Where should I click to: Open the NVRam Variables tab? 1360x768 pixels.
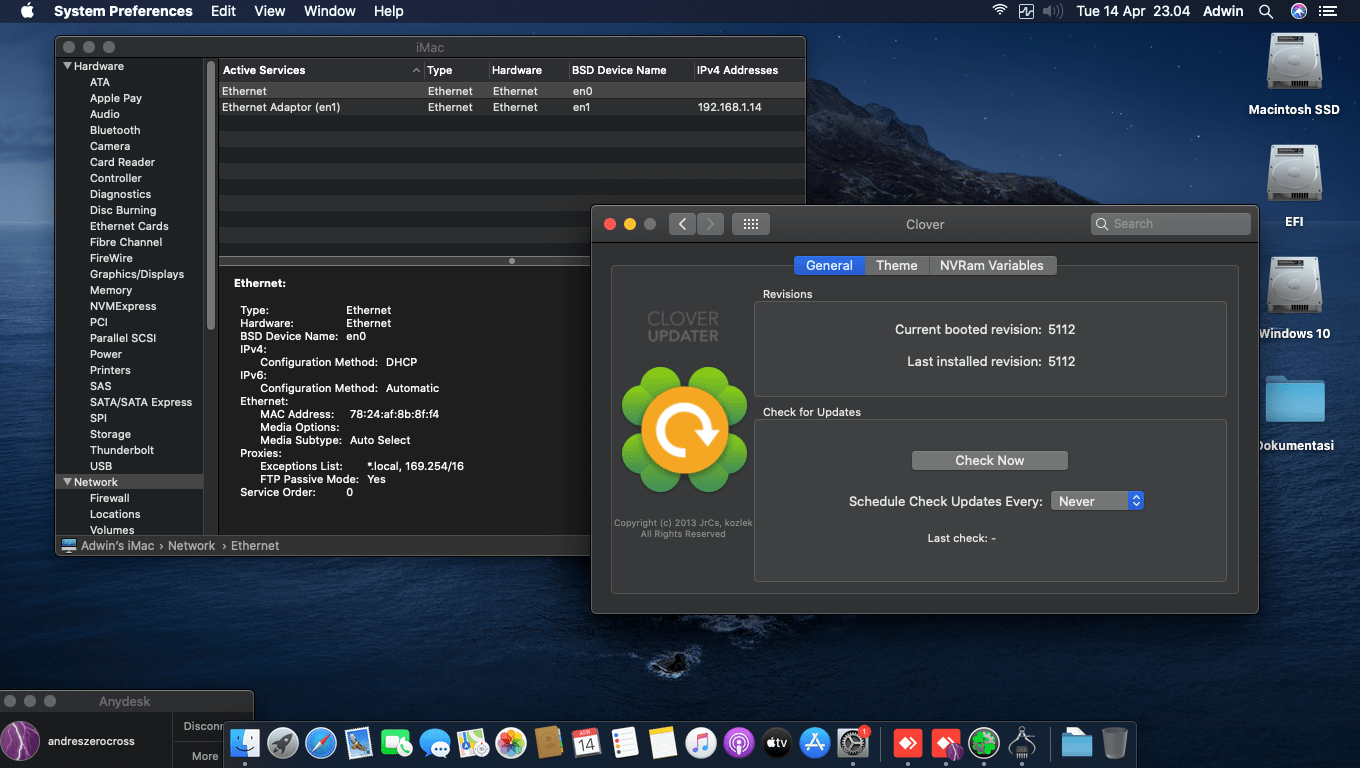(x=993, y=265)
